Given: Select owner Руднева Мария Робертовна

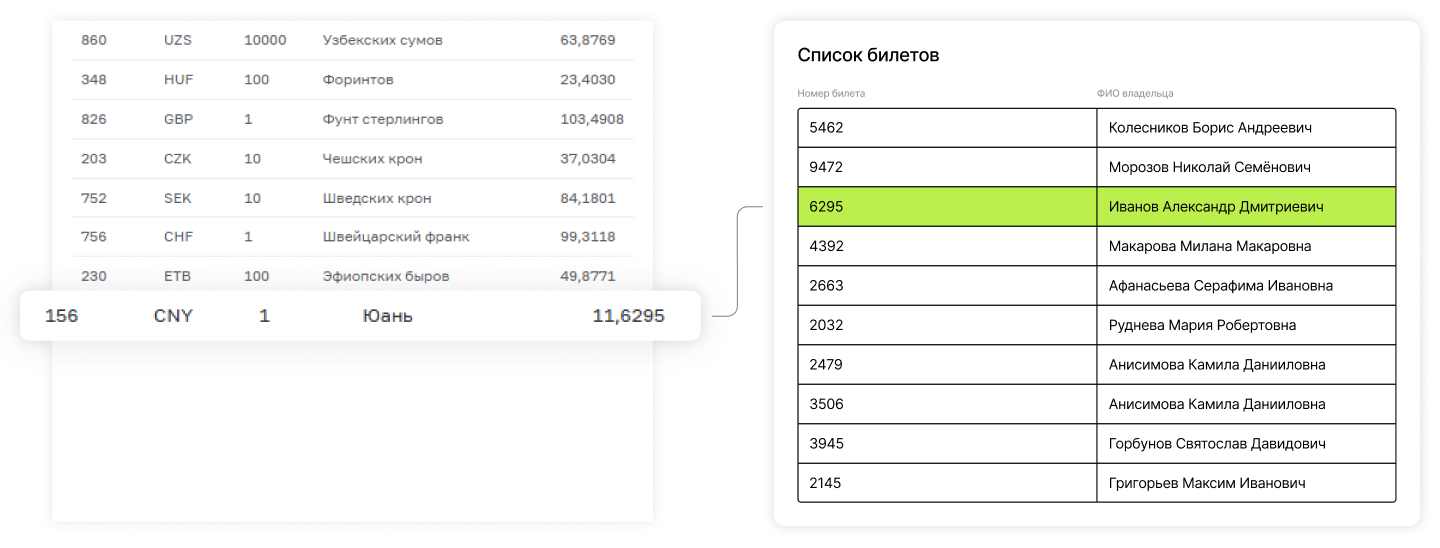Looking at the screenshot, I should point(1202,325).
